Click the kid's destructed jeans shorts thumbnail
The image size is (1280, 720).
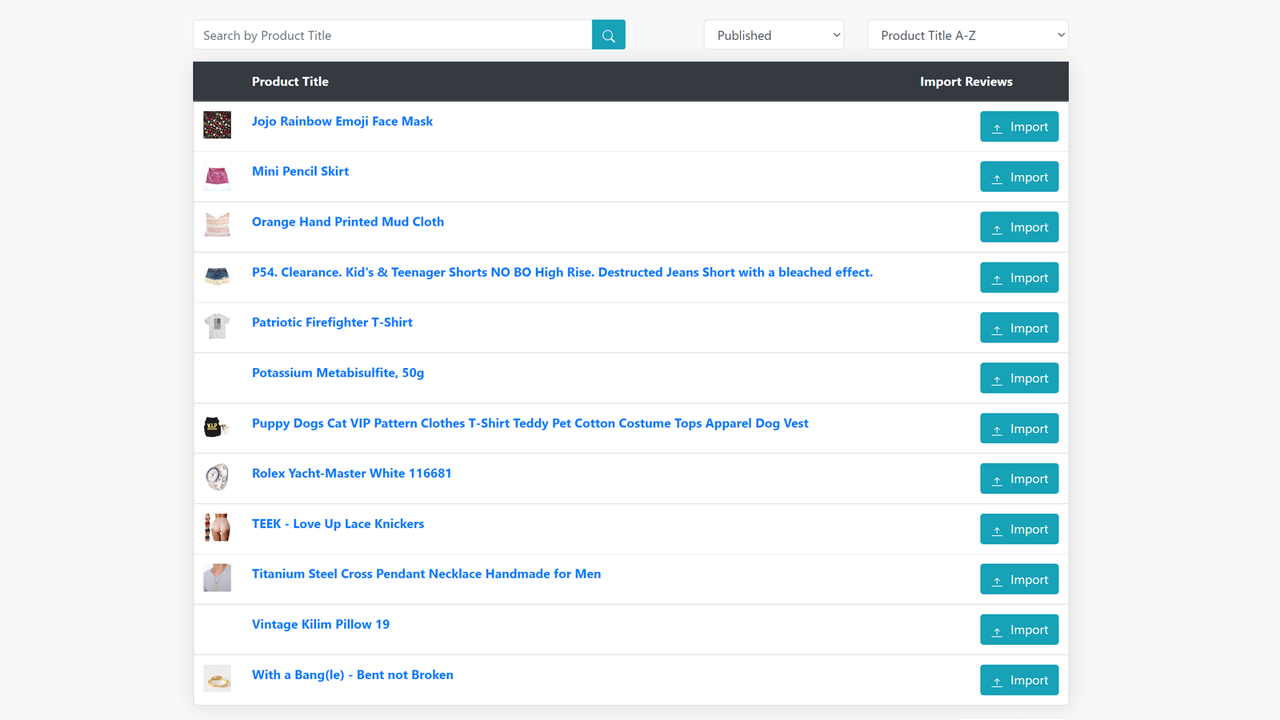[217, 277]
